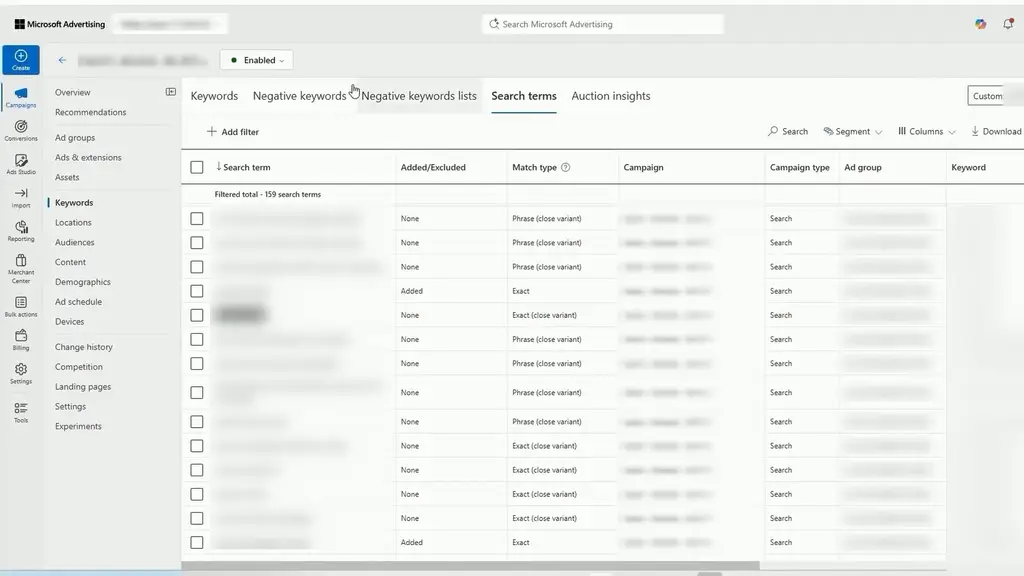The height and width of the screenshot is (576, 1024).
Task: Click the Ad group column header
Action: tap(863, 167)
